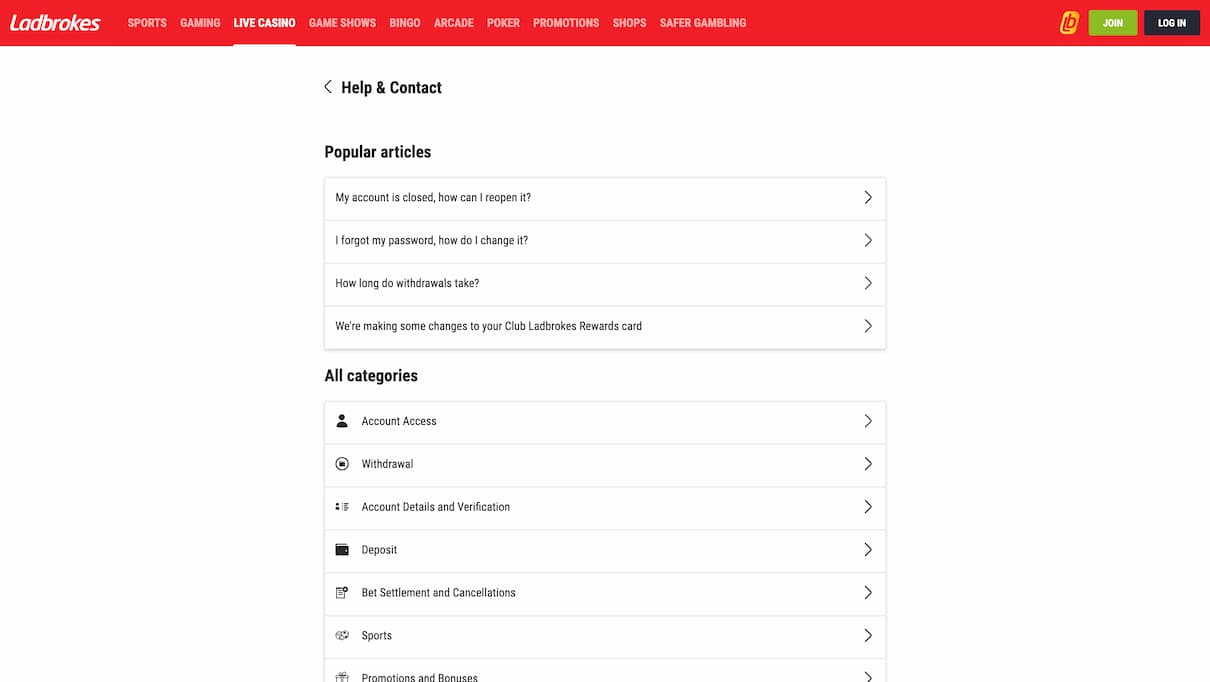Click the Sports category icon
Screen dimensions: 1210x682
click(342, 635)
